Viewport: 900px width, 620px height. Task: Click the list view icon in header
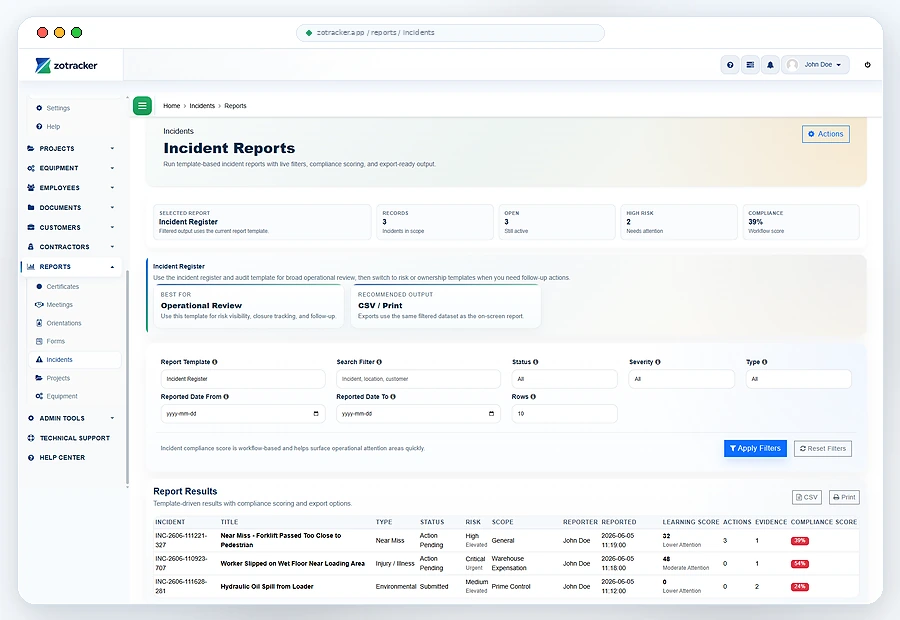[x=750, y=65]
